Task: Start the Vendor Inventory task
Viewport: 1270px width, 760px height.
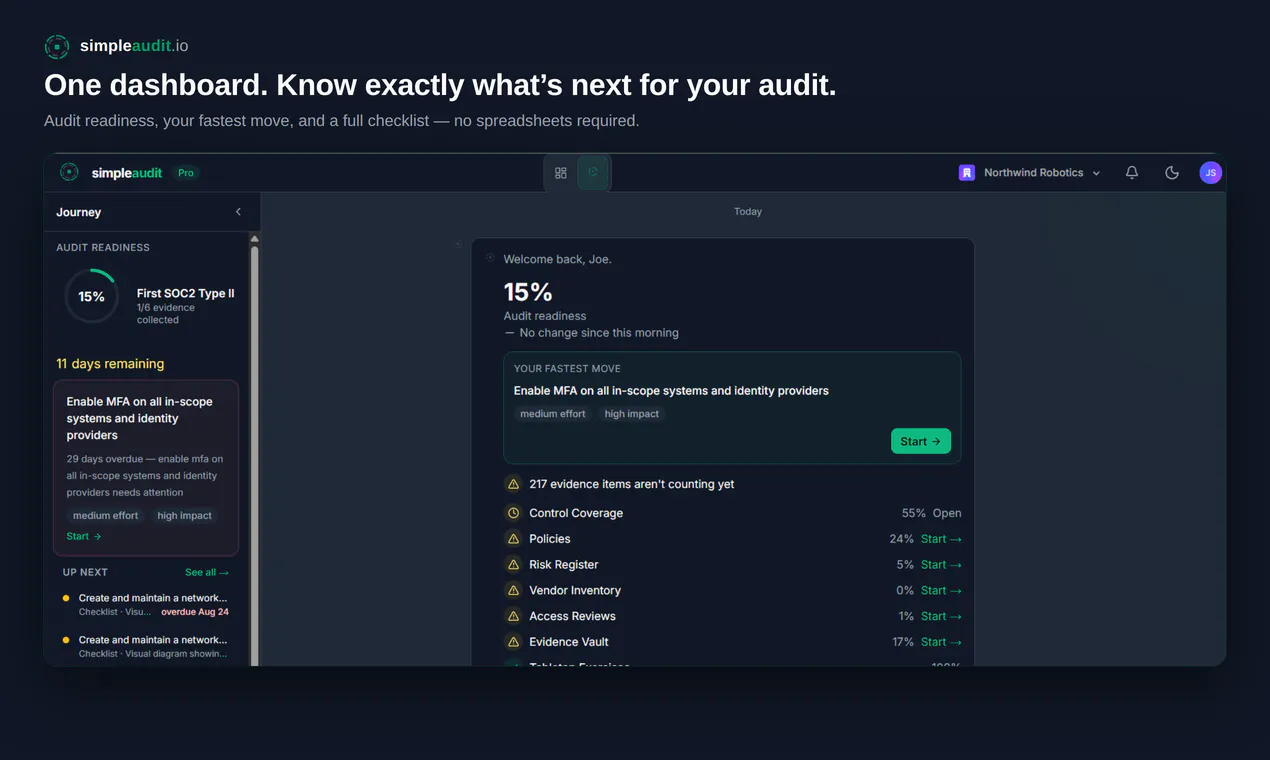Action: point(941,591)
